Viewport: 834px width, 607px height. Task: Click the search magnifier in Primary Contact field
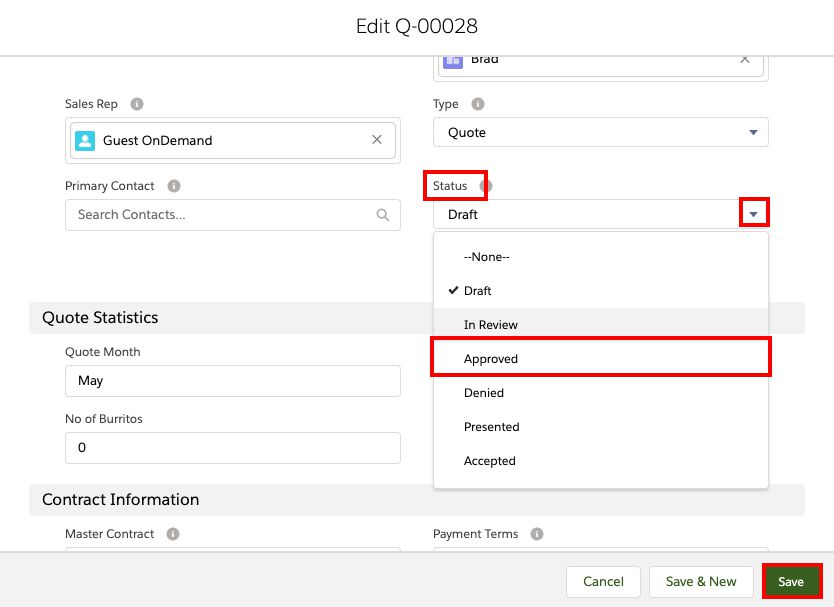coord(383,214)
